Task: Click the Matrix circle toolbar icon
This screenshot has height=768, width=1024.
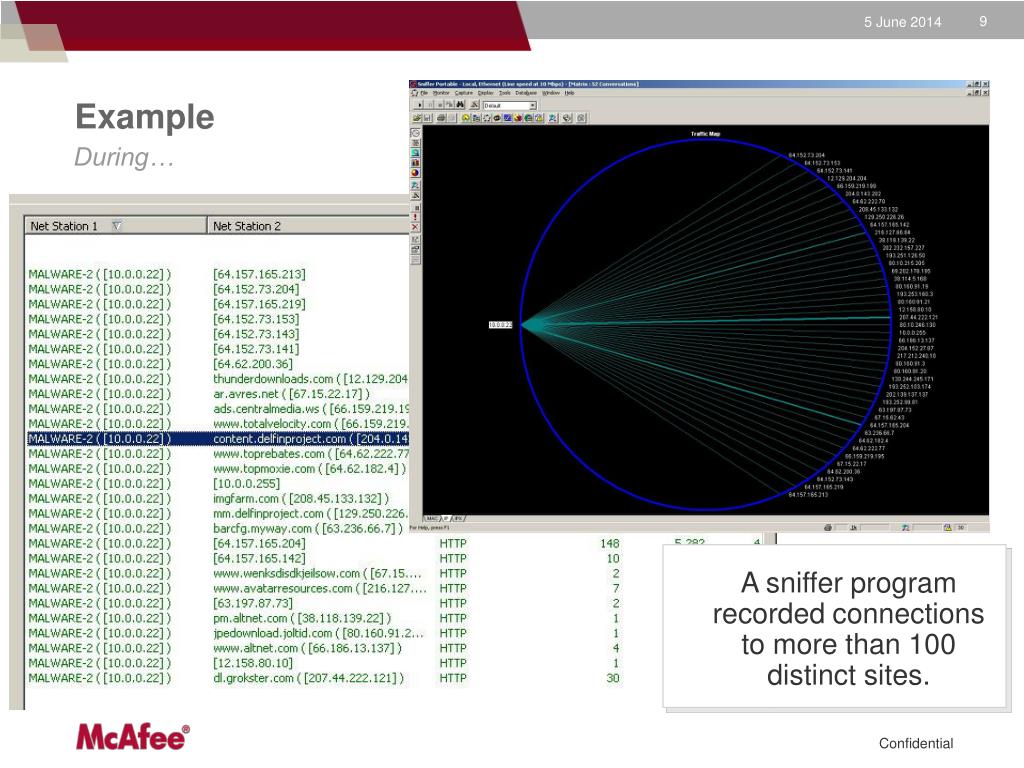Action: tap(487, 118)
